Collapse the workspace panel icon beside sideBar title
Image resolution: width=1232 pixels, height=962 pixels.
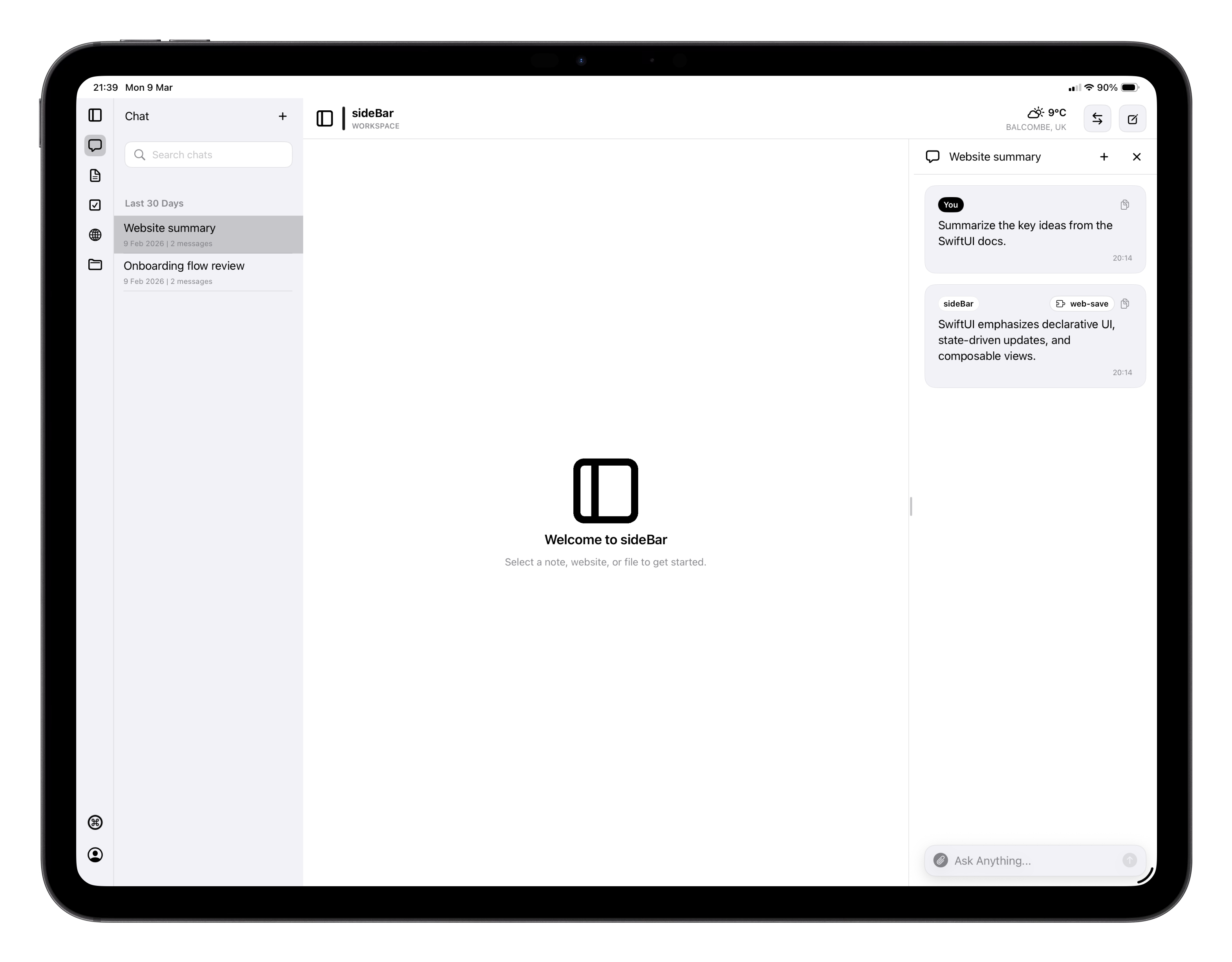click(x=325, y=119)
